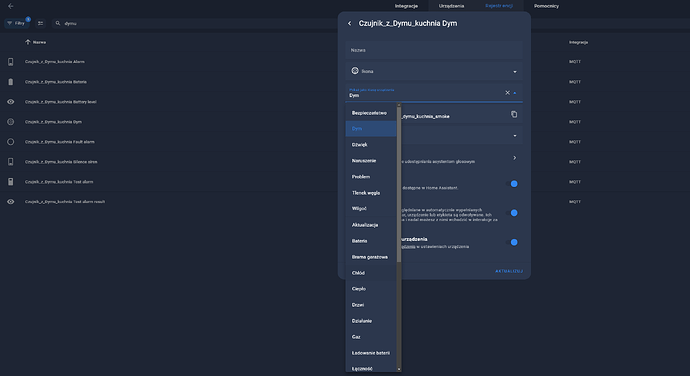
Task: Expand the dropdown below the entity ID field
Action: click(x=515, y=136)
